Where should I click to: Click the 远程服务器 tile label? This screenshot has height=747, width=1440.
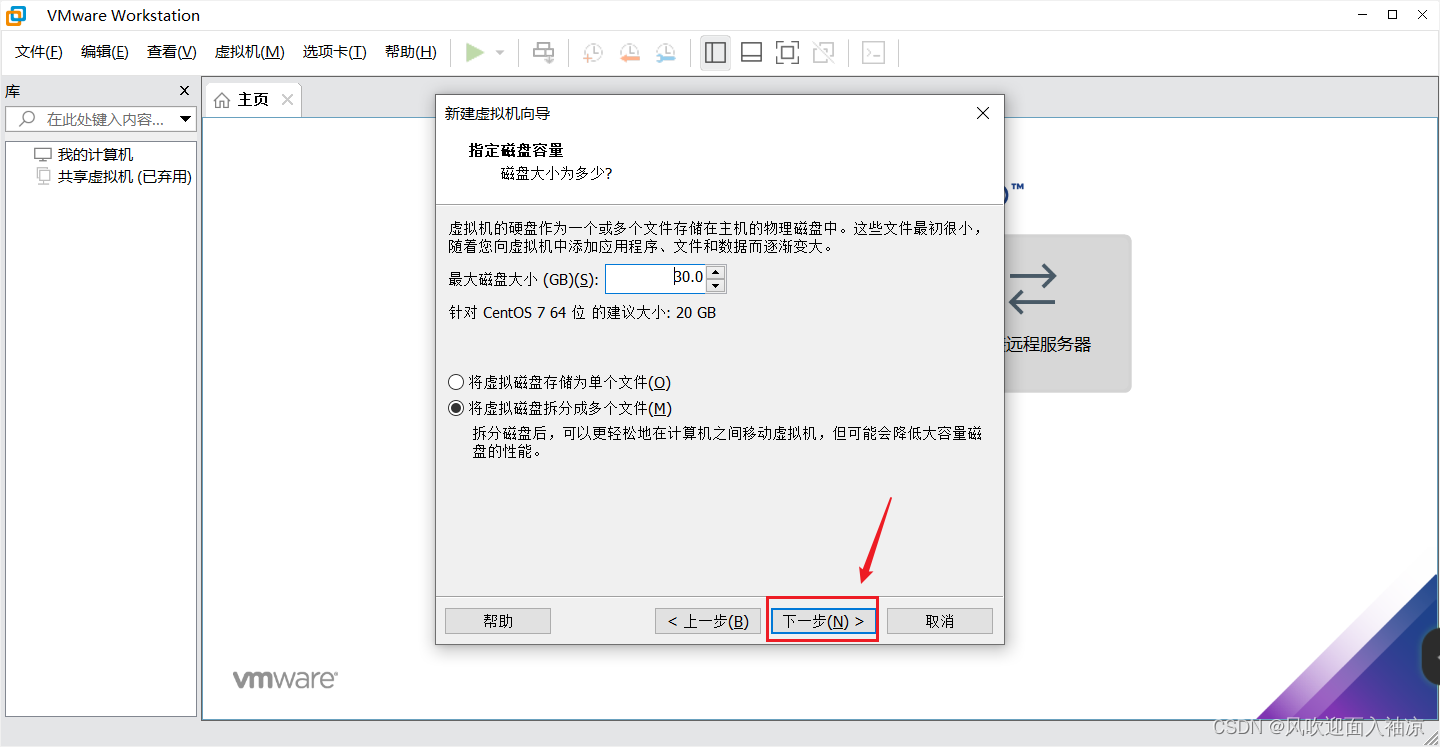tap(1048, 344)
